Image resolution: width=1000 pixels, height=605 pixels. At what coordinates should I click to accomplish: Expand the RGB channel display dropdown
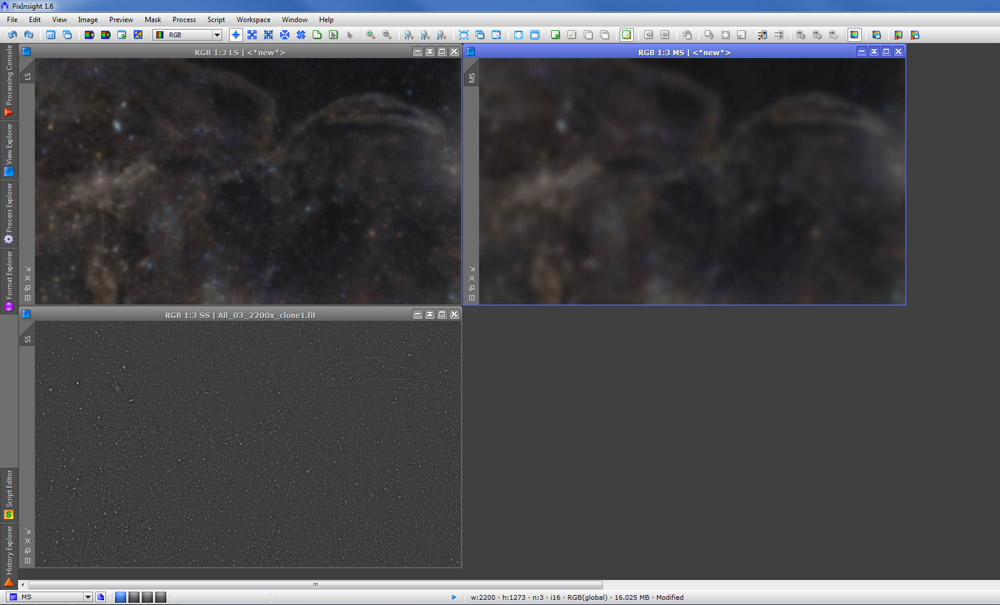point(216,35)
